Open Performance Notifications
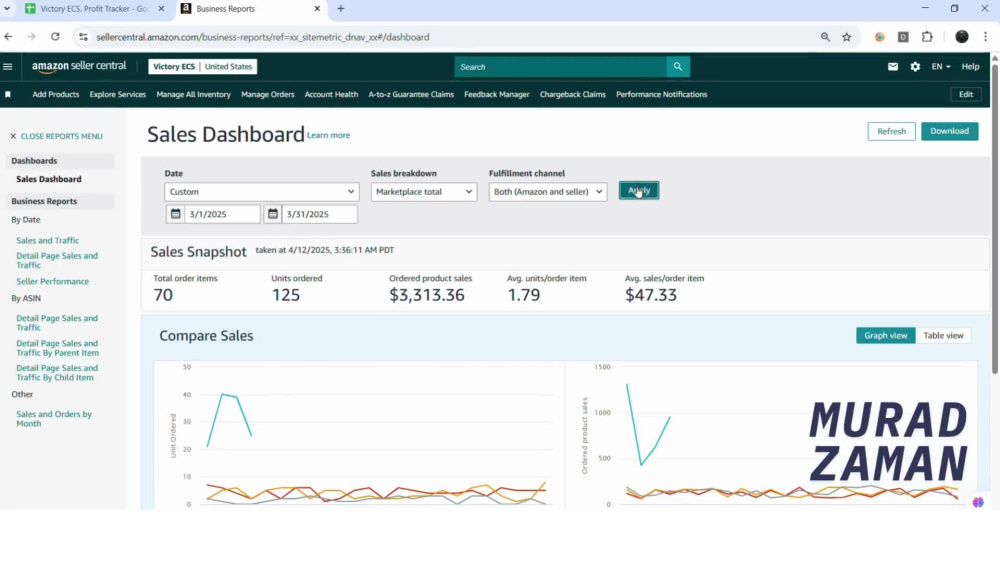 [661, 94]
